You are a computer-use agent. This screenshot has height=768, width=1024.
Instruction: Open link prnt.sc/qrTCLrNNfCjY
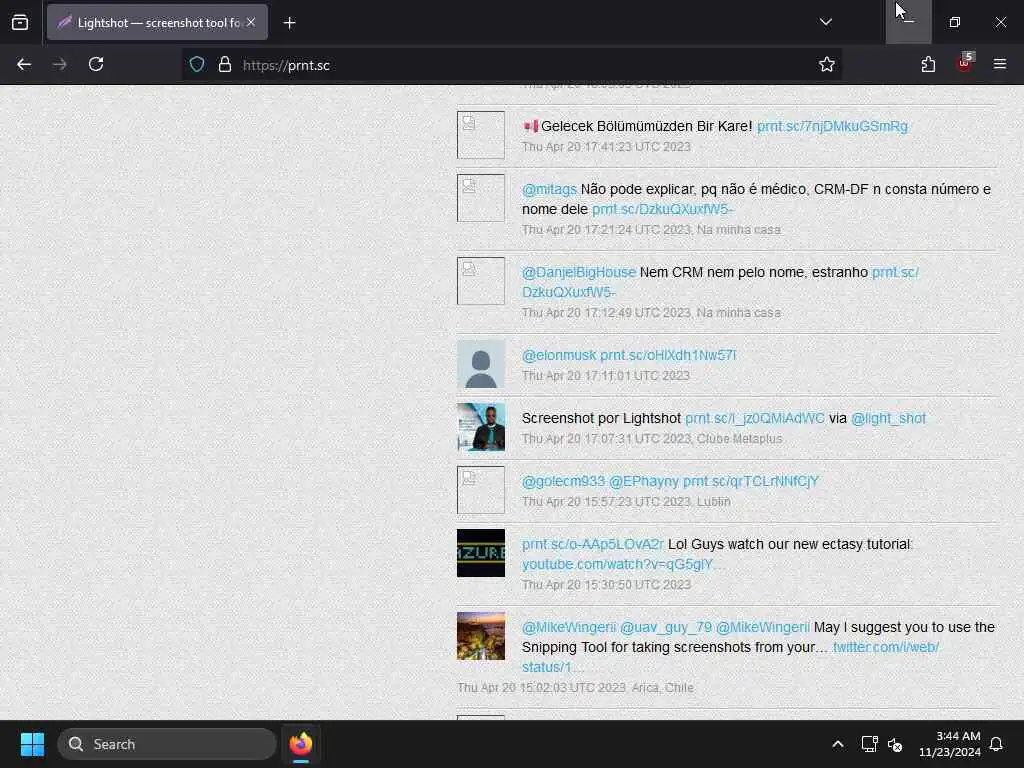coord(751,481)
